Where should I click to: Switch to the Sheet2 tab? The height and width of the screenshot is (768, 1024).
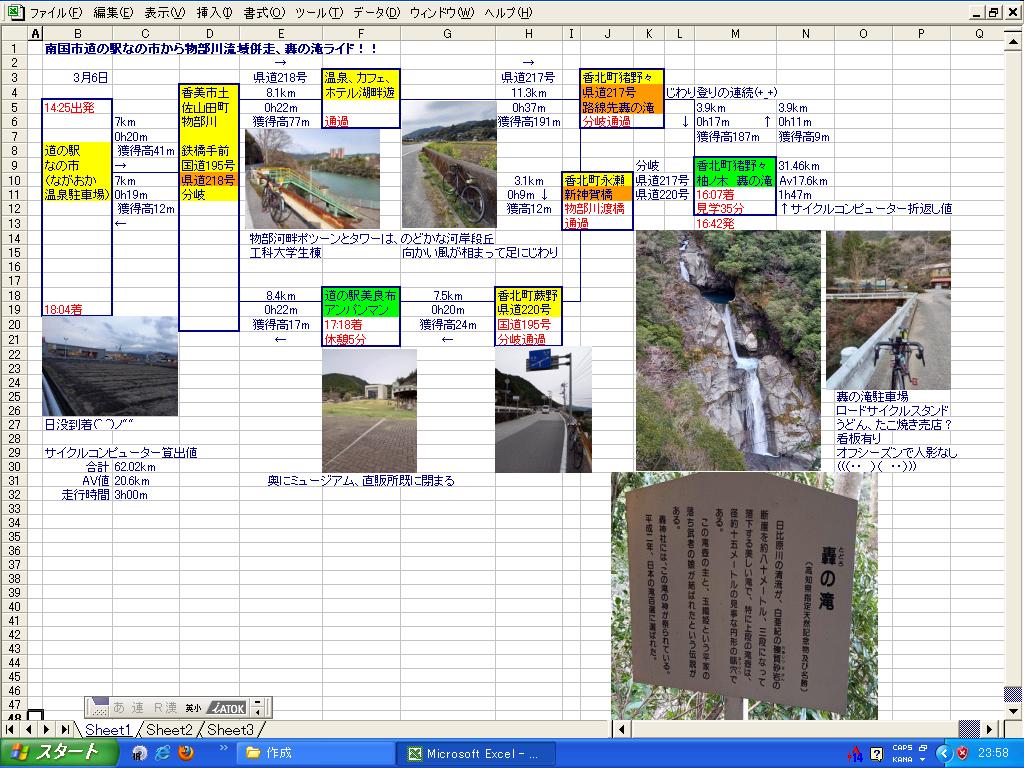pos(168,730)
